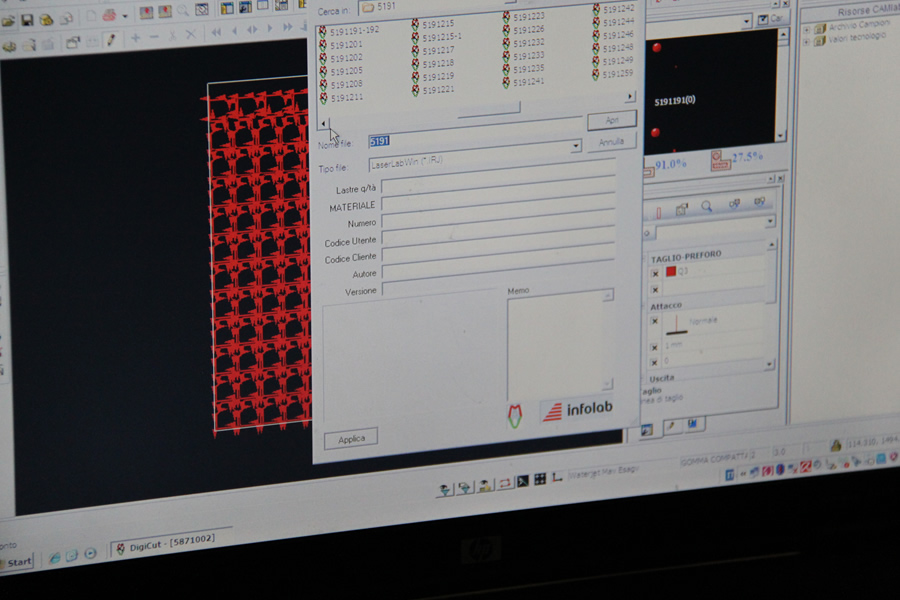Click the red C3 color swatch
Screen dimensions: 900x600
point(670,272)
